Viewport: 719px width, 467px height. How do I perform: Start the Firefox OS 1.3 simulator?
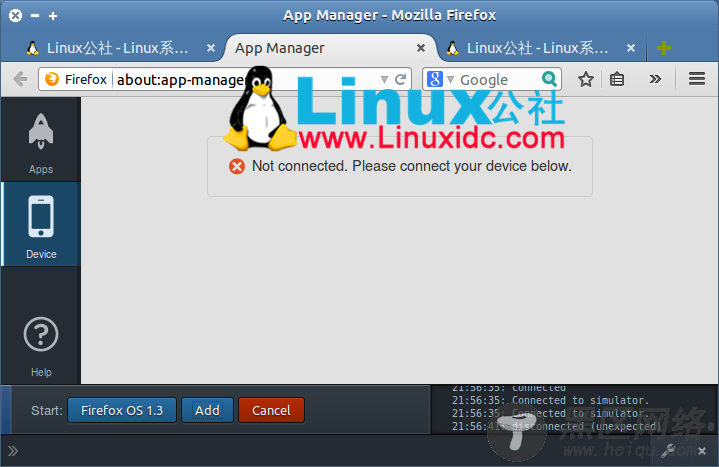[x=122, y=410]
